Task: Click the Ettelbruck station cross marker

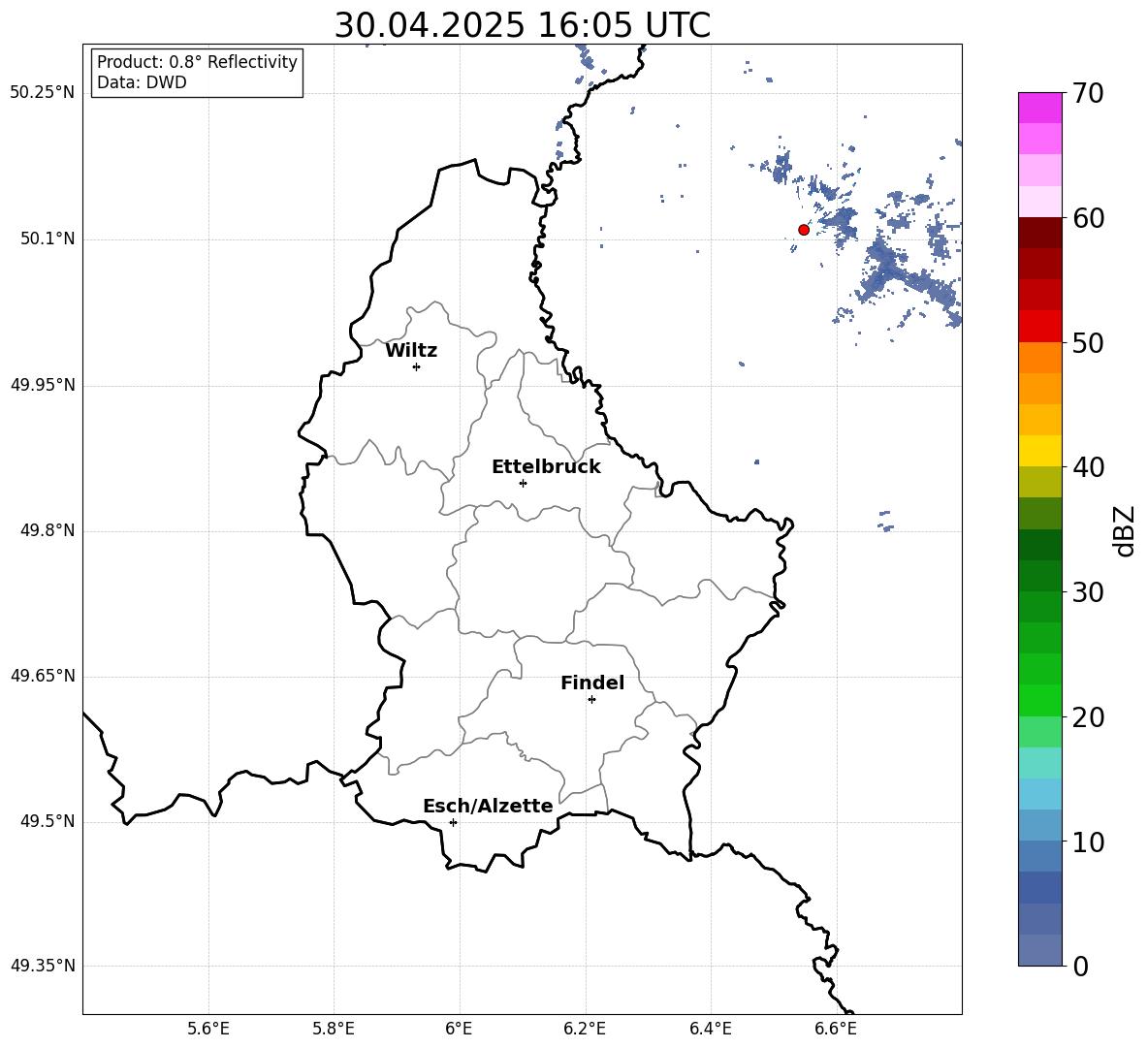Action: click(523, 483)
